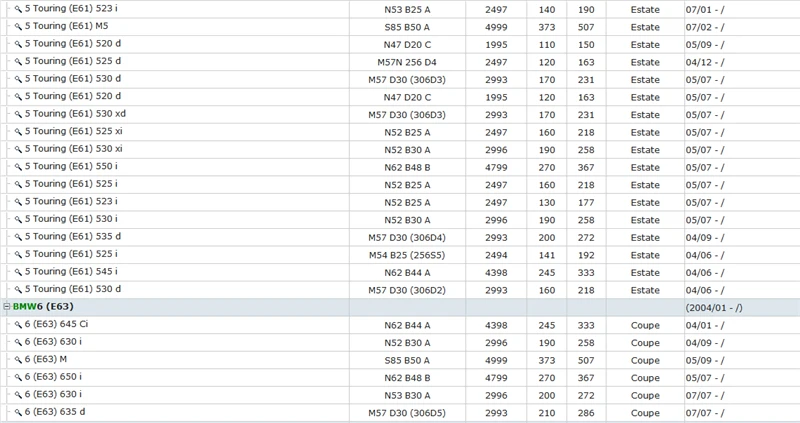Select the 5 Touring (E61) 550 i label
The width and height of the screenshot is (800, 423).
[x=71, y=166]
